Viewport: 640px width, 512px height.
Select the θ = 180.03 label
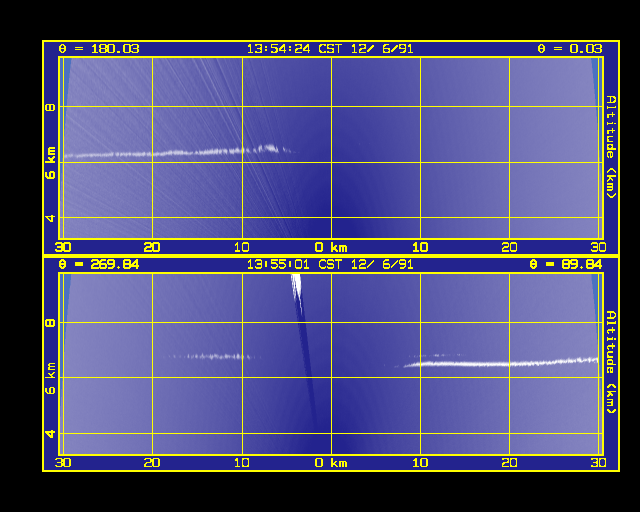(99, 49)
